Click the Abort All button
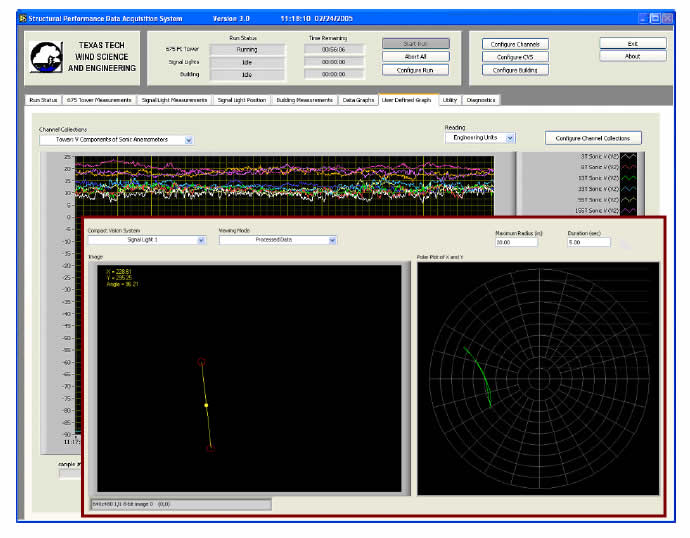The width and height of the screenshot is (690, 538). pyautogui.click(x=416, y=57)
